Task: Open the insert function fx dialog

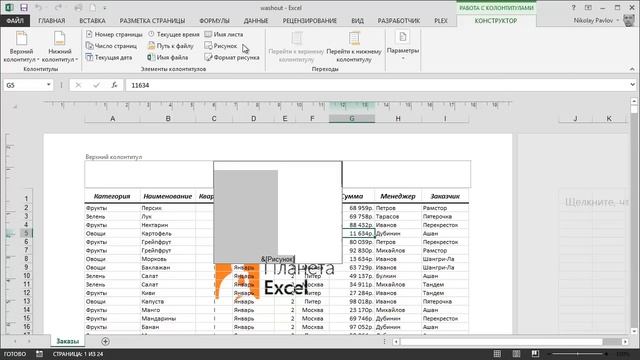Action: [x=115, y=85]
